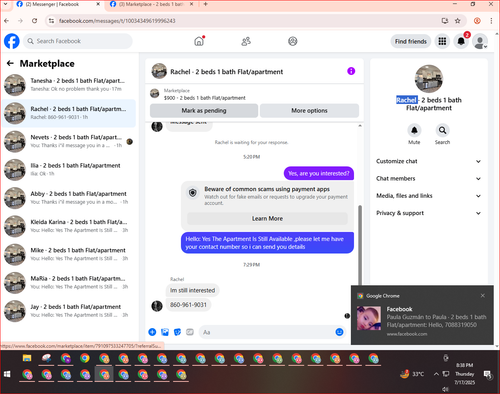This screenshot has height=394, width=500.
Task: Open the Mike conversation
Action: coord(69,254)
